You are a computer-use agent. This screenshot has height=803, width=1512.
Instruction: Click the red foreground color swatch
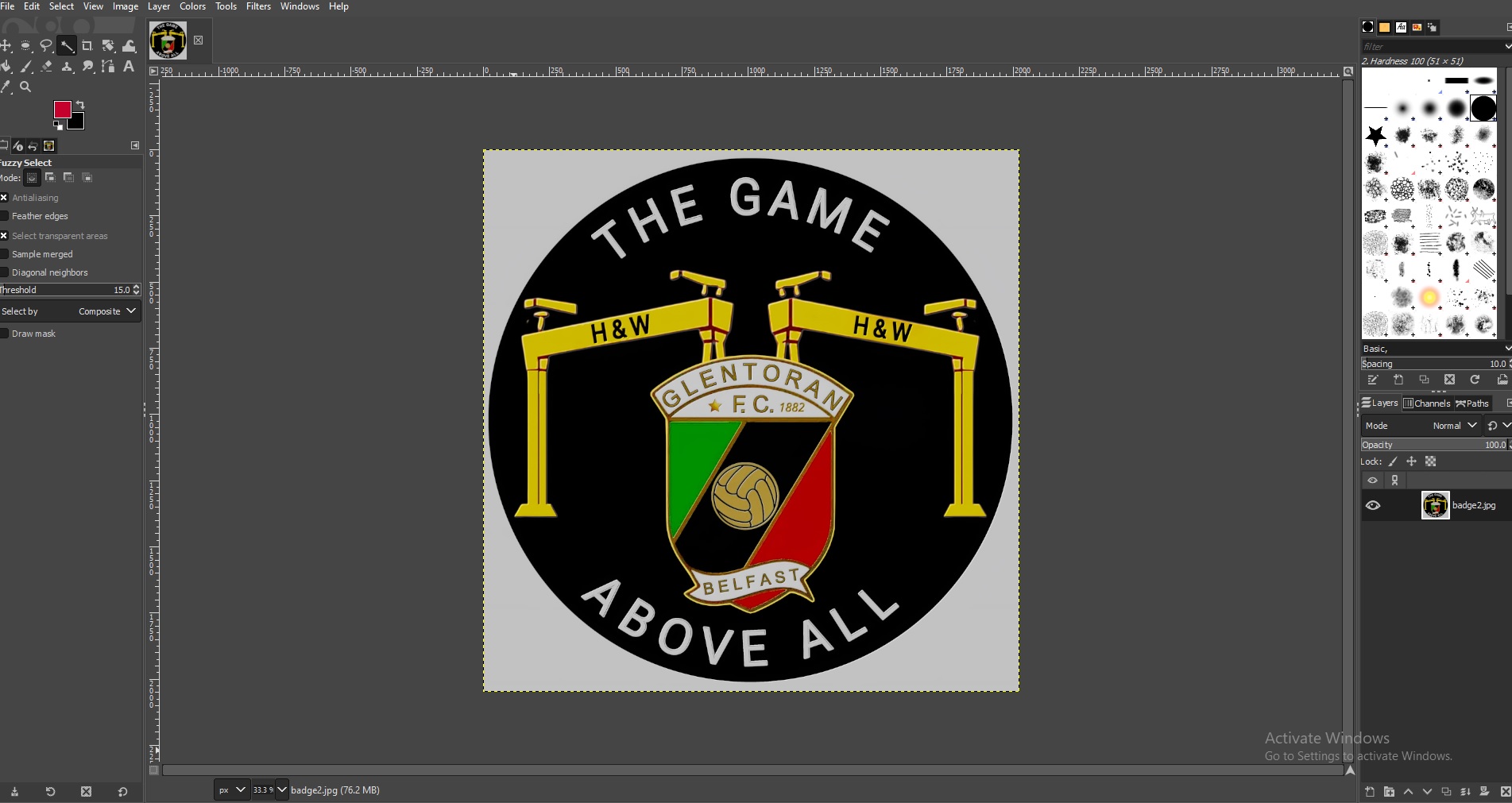coord(62,110)
